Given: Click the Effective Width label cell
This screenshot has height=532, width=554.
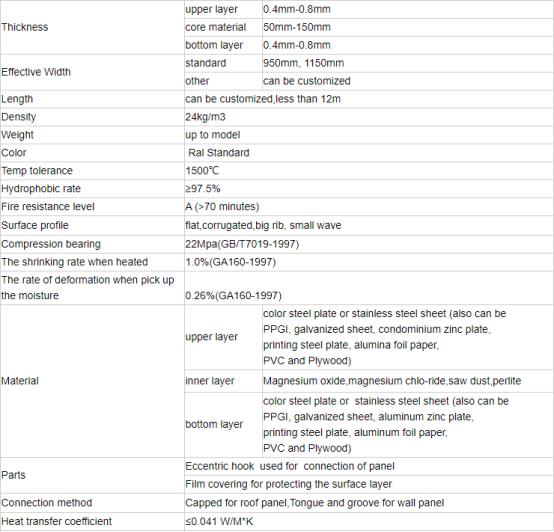Looking at the screenshot, I should [x=92, y=72].
